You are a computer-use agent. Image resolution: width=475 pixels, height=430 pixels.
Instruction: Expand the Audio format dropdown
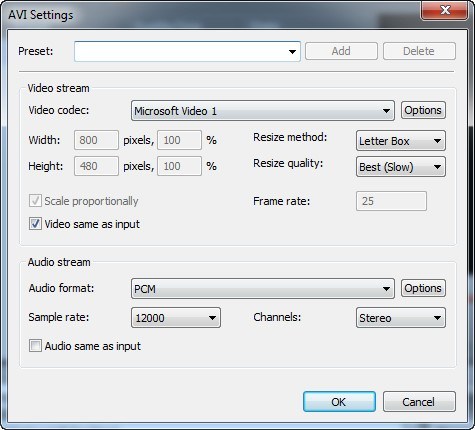click(x=263, y=289)
